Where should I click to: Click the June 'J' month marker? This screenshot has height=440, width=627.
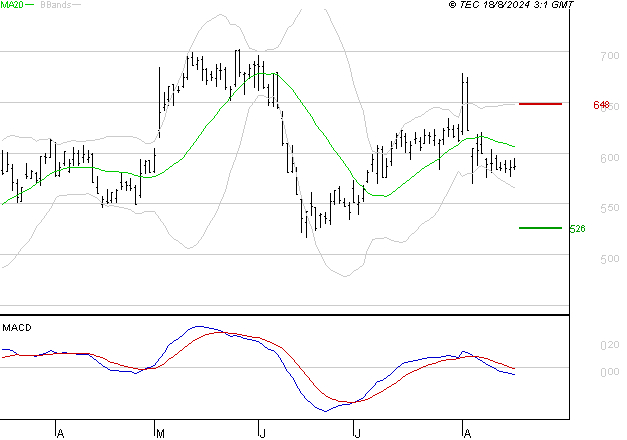click(x=262, y=433)
